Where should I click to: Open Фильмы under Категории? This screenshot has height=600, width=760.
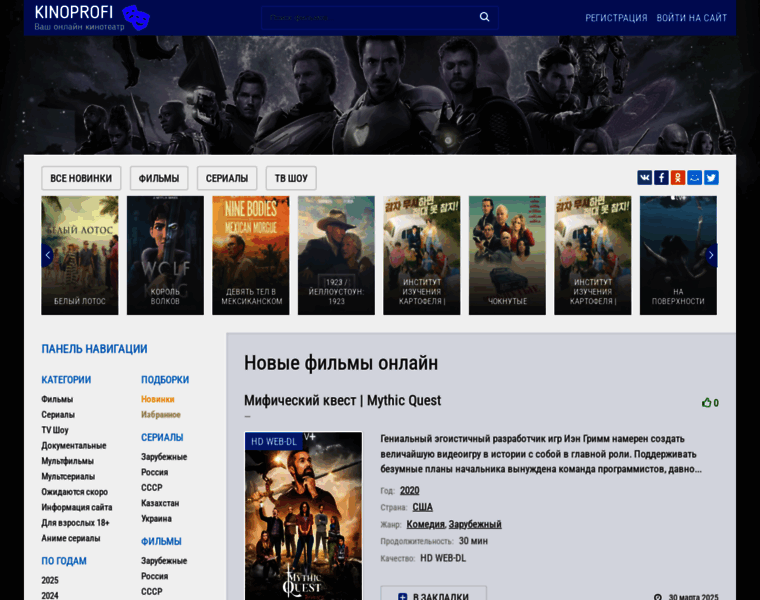point(57,399)
